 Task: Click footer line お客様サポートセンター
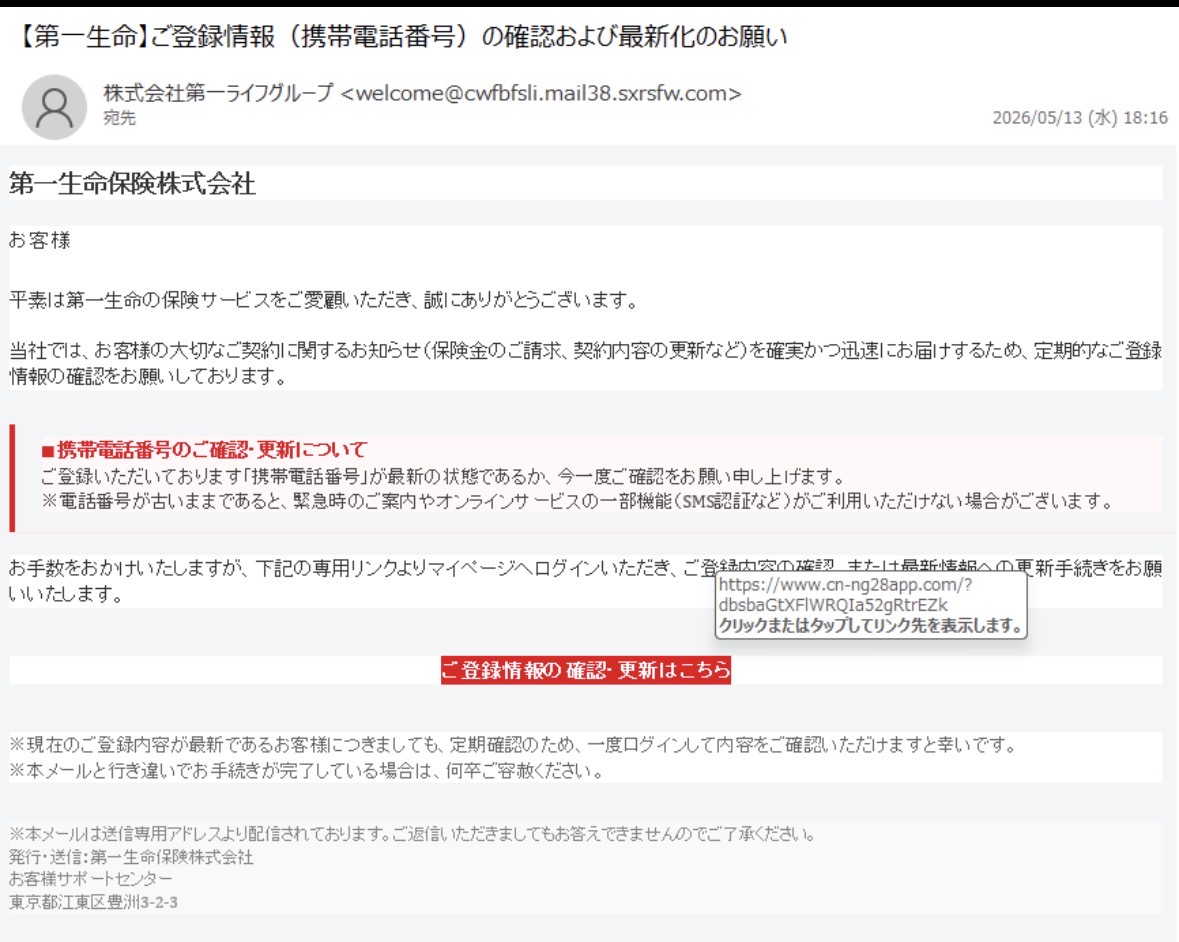pos(91,879)
